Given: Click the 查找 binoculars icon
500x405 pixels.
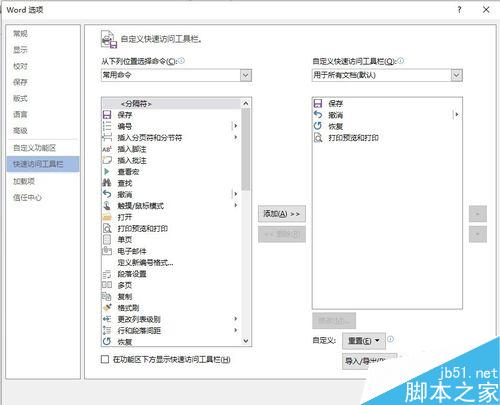Looking at the screenshot, I should [x=107, y=183].
